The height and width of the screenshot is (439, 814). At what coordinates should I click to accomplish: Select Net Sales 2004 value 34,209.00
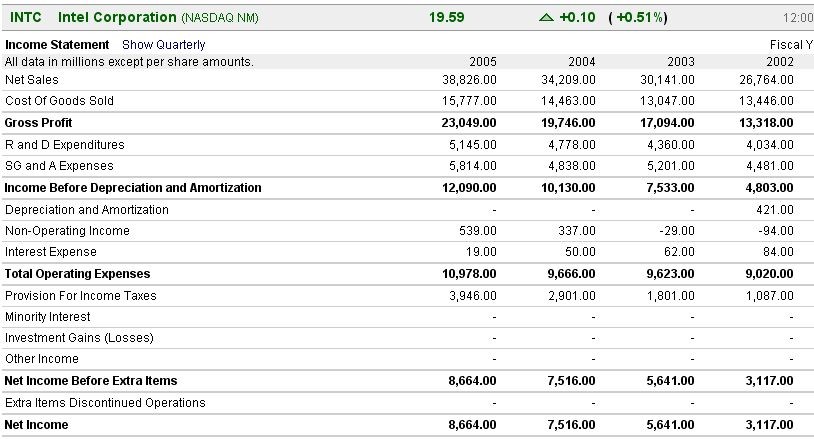(568, 80)
